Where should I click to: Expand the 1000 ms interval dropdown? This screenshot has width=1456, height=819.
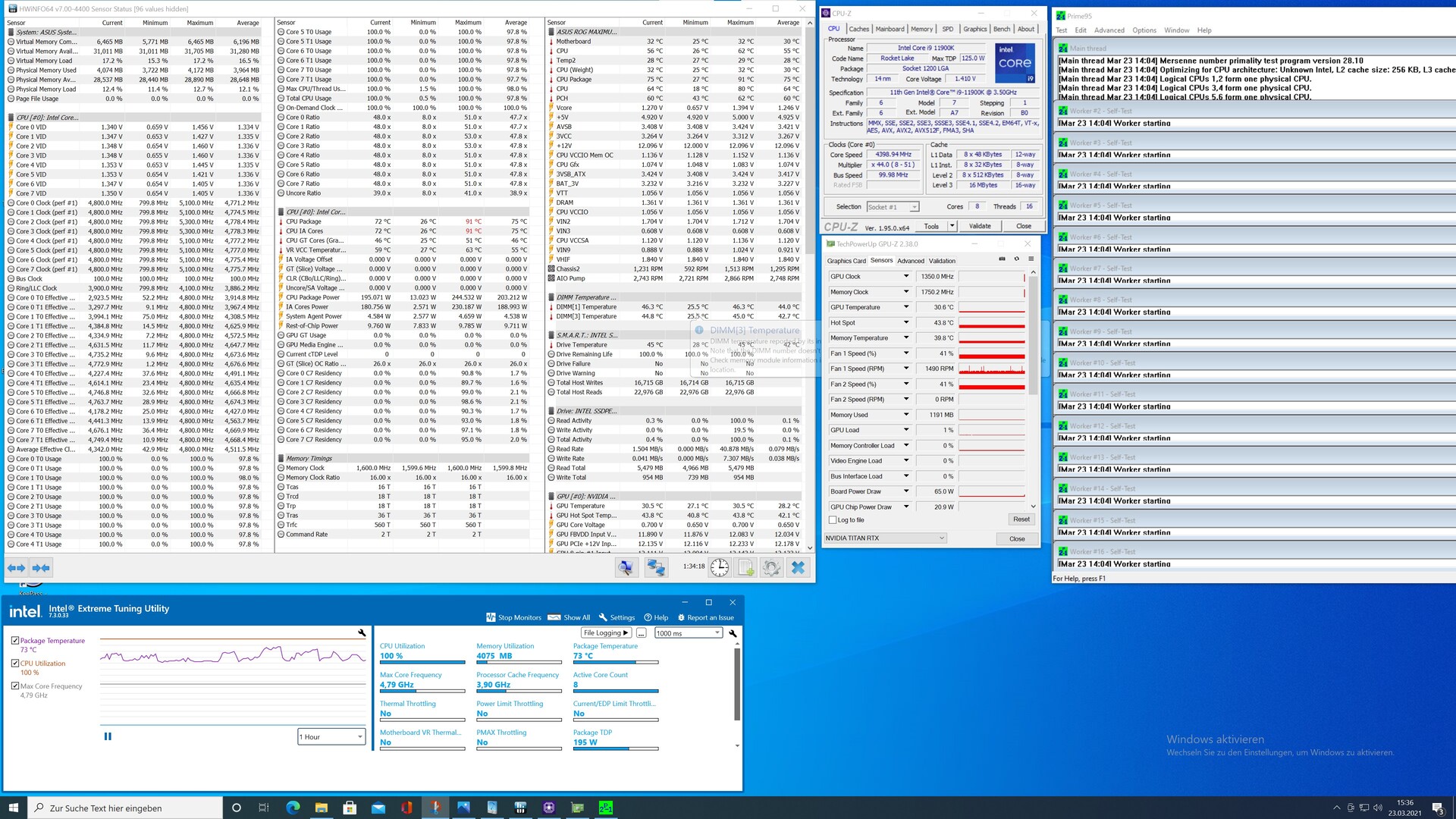688,633
